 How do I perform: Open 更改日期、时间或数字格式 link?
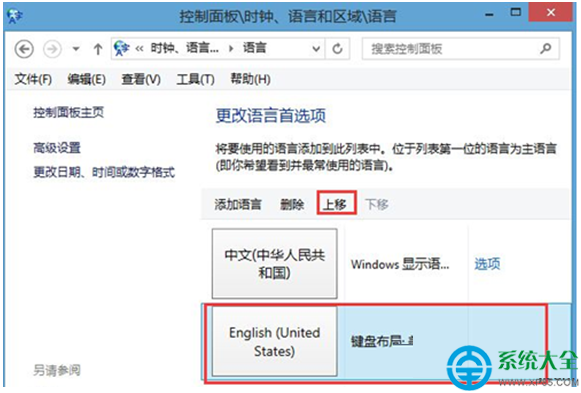(x=104, y=172)
